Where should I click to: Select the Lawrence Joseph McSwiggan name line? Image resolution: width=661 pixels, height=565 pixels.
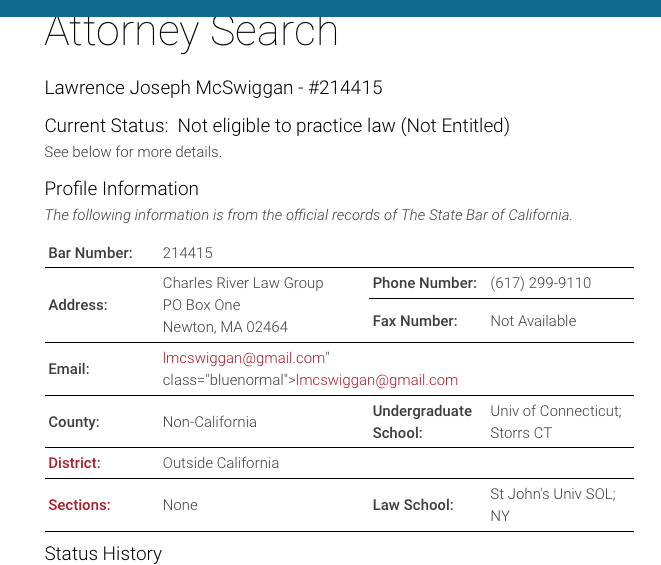(213, 88)
